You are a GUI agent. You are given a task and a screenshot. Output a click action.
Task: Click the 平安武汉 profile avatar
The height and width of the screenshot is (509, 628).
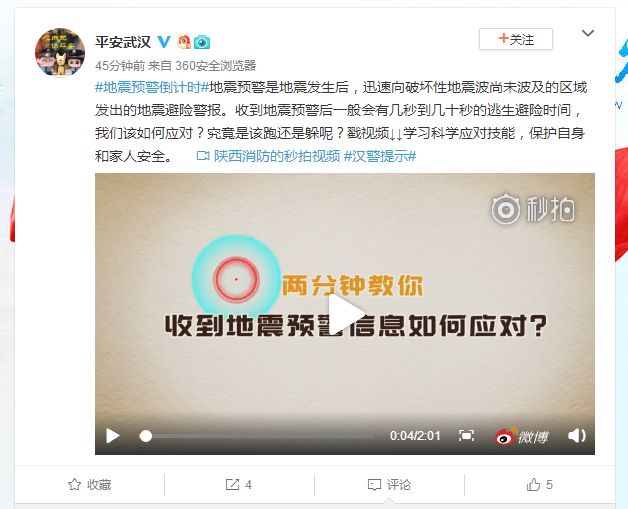tap(60, 52)
